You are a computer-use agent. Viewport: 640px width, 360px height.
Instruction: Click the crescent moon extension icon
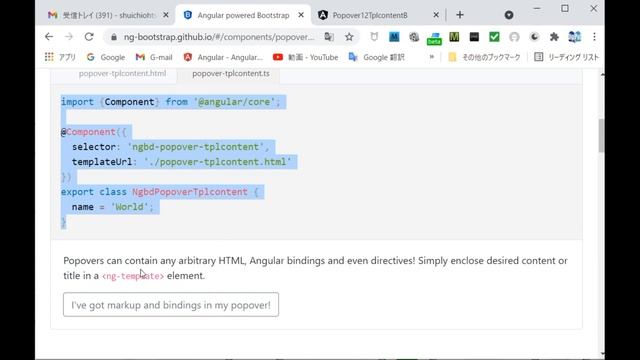[x=534, y=37]
